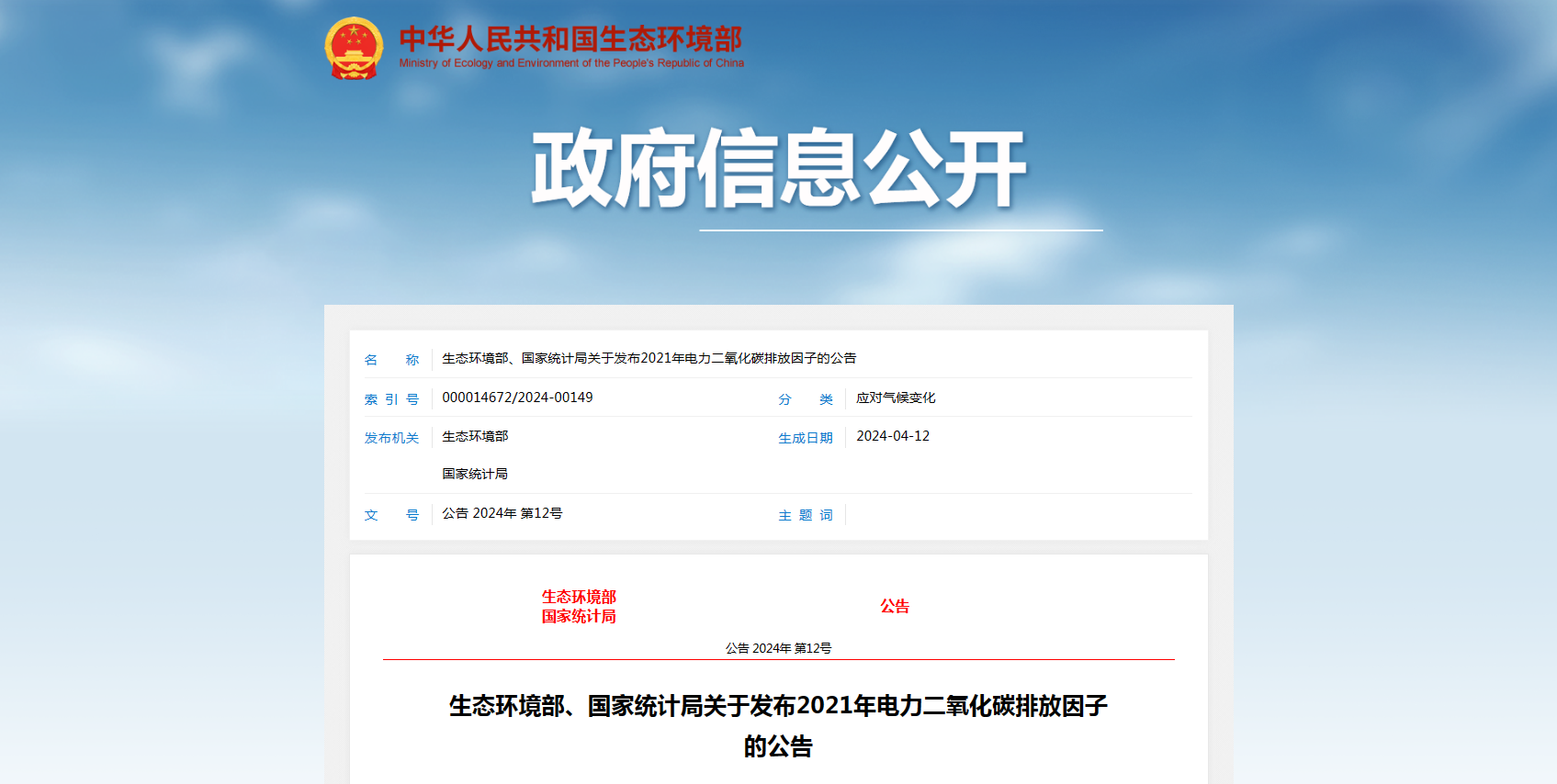Select the 文号 field label

pos(391,515)
